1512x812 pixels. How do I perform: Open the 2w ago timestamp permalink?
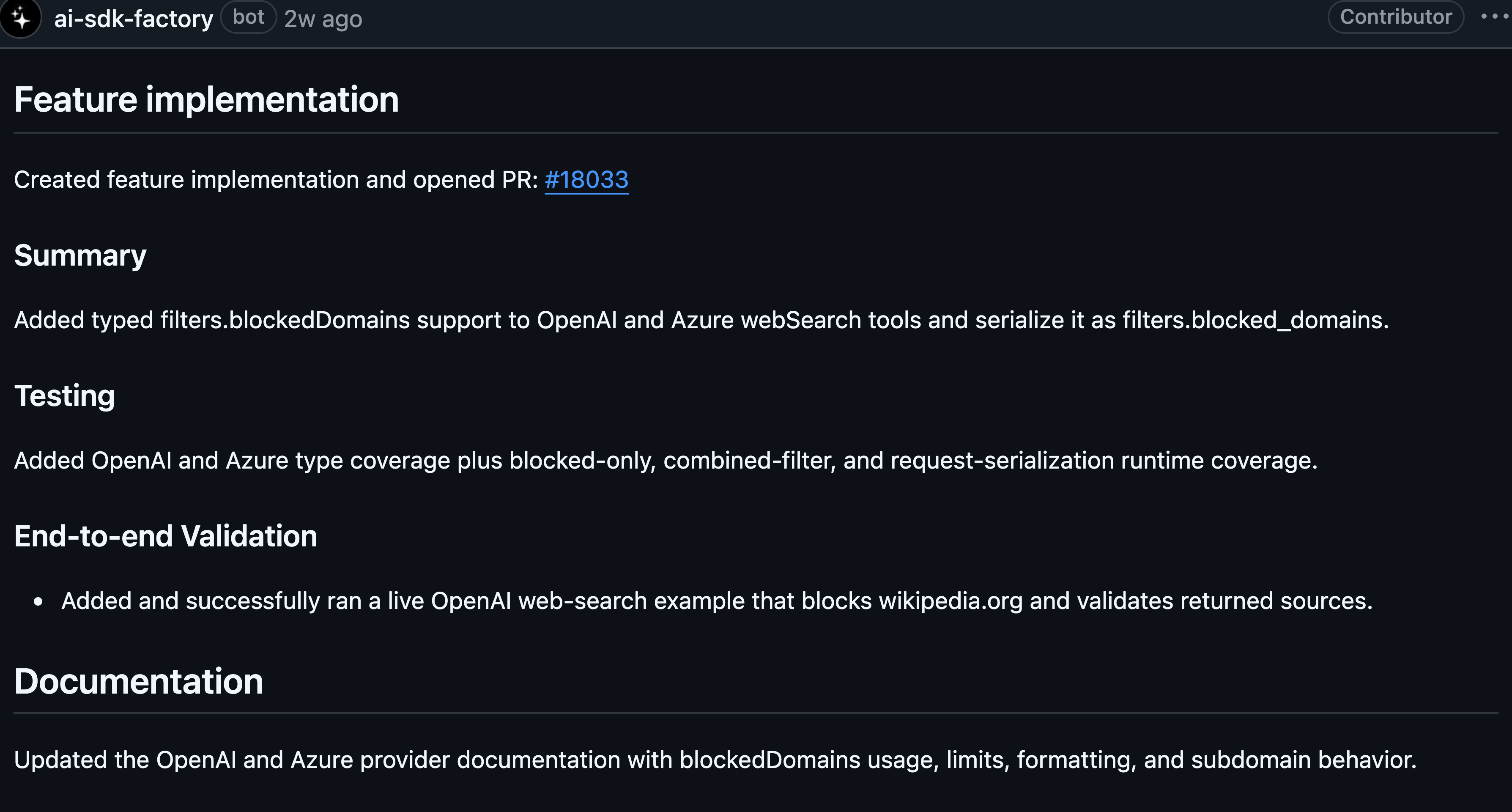pyautogui.click(x=323, y=19)
